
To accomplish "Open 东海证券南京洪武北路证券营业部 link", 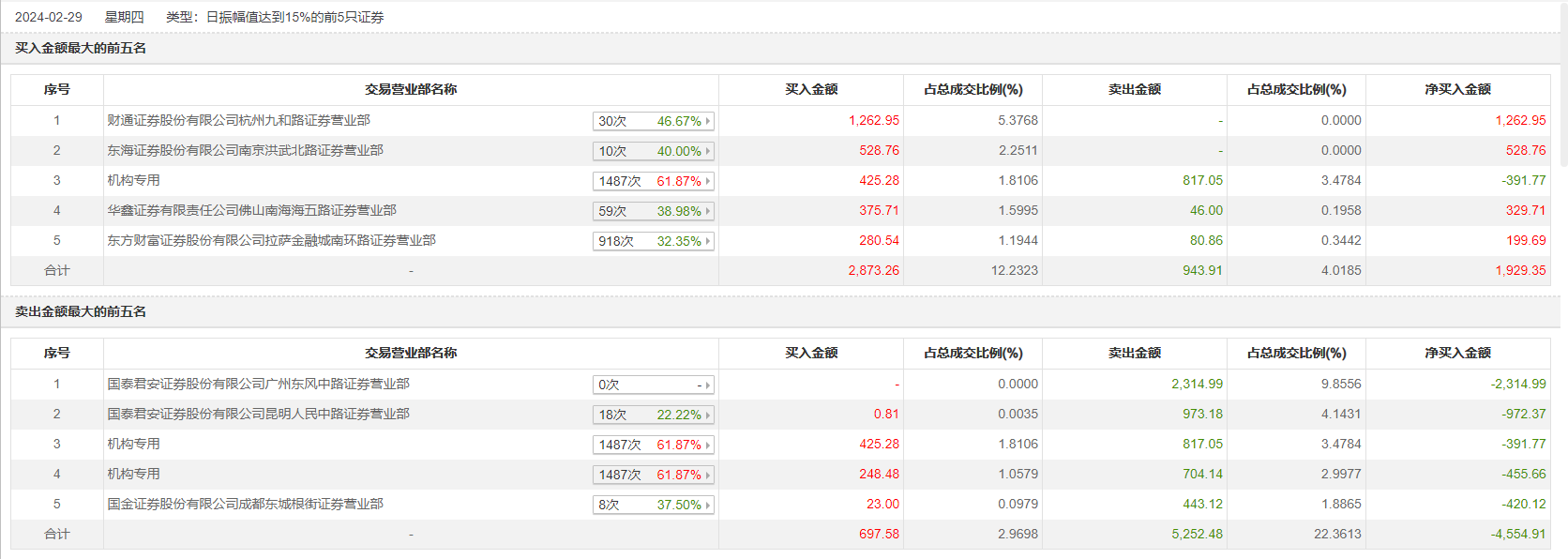I will [x=245, y=150].
